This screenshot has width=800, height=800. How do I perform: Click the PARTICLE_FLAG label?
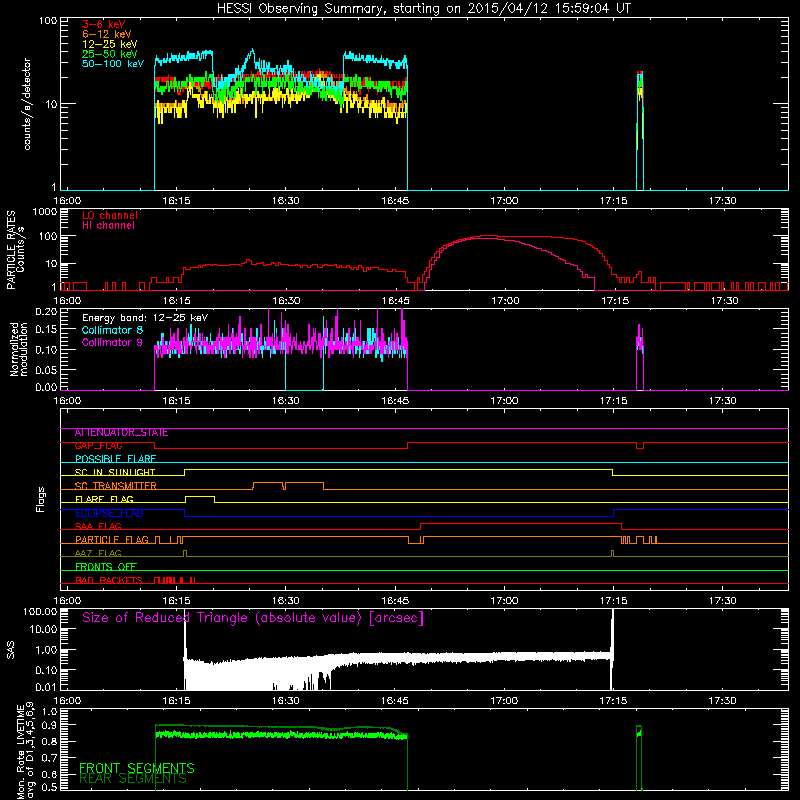(x=112, y=540)
